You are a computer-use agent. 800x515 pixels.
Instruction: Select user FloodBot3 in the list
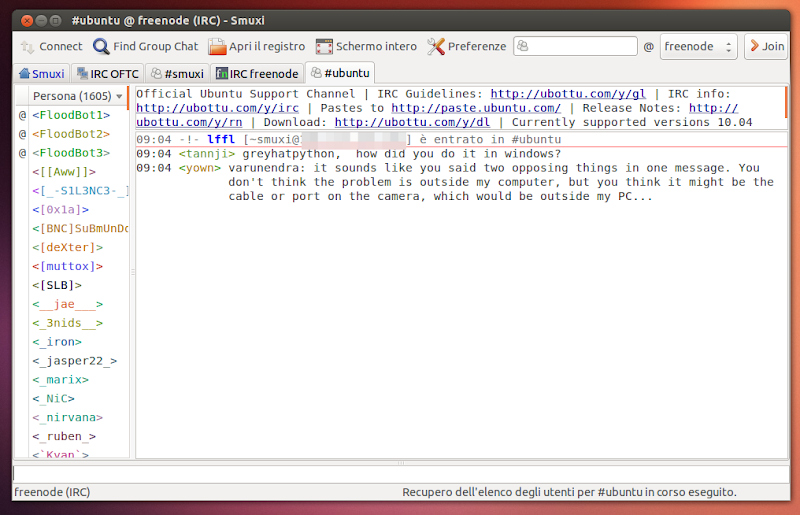71,153
